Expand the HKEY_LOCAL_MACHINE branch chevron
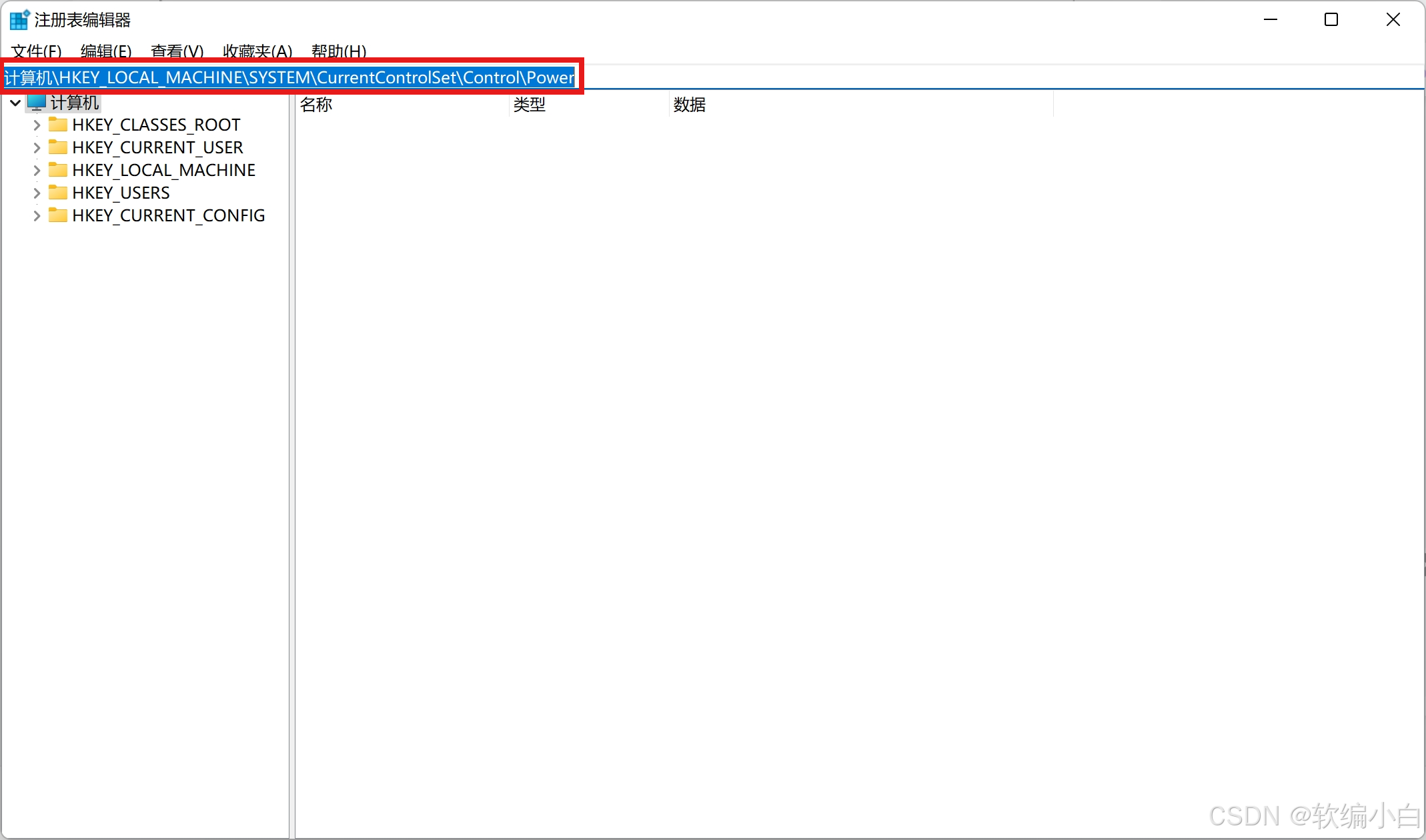Viewport: 1426px width, 840px height. (37, 170)
